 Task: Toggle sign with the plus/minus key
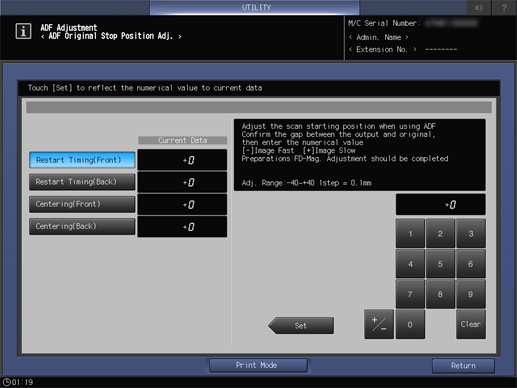379,324
